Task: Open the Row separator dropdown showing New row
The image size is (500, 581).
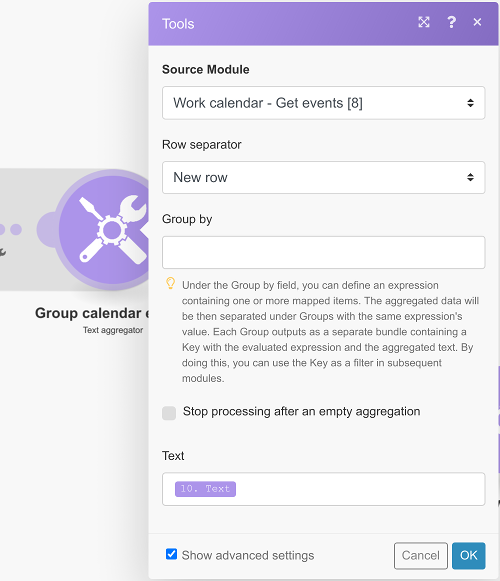Action: [x=323, y=177]
